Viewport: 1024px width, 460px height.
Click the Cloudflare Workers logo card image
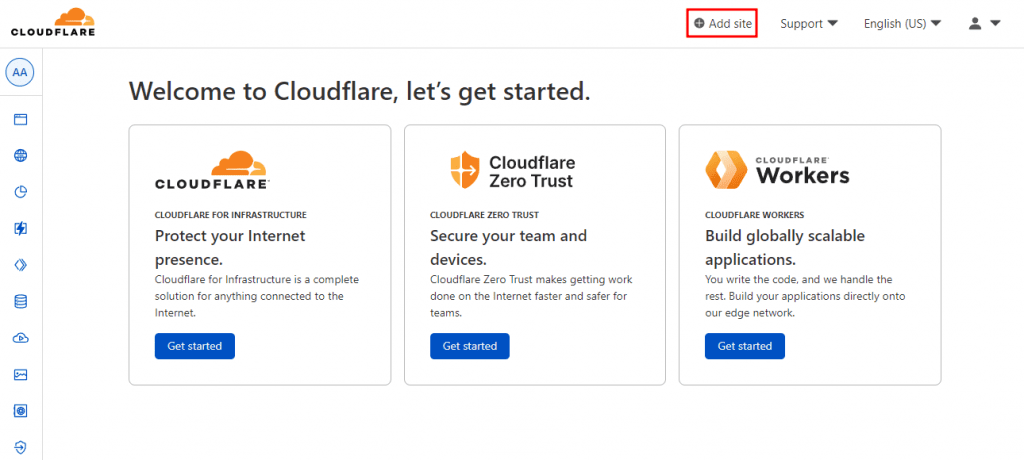(777, 170)
